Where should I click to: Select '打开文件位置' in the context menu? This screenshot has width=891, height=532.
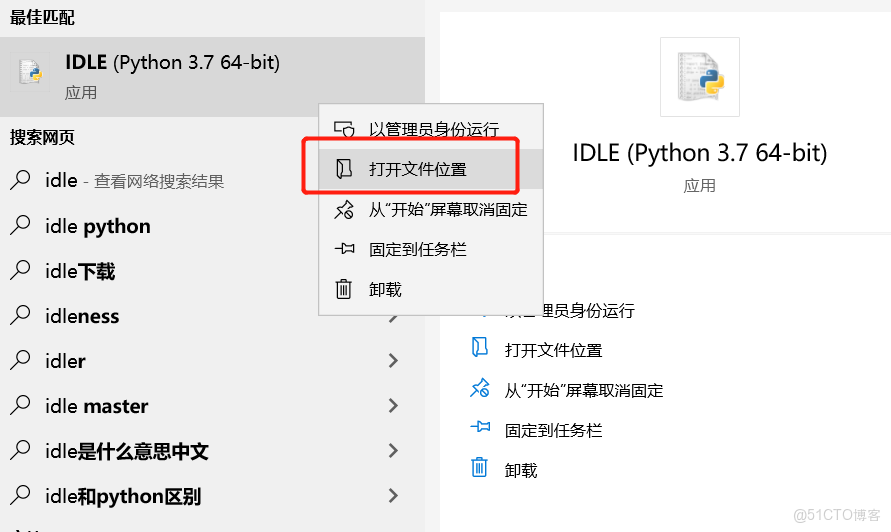coord(431,169)
